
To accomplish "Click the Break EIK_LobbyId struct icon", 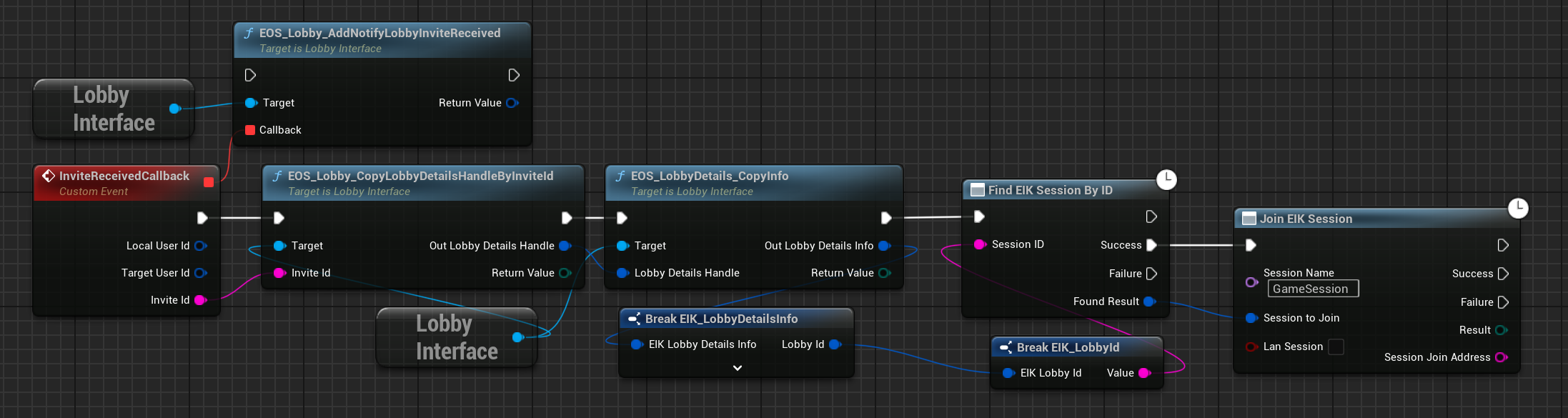I will 1006,347.
